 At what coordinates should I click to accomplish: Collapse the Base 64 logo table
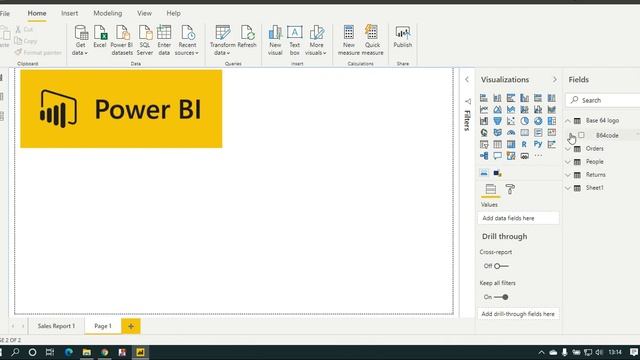(568, 120)
